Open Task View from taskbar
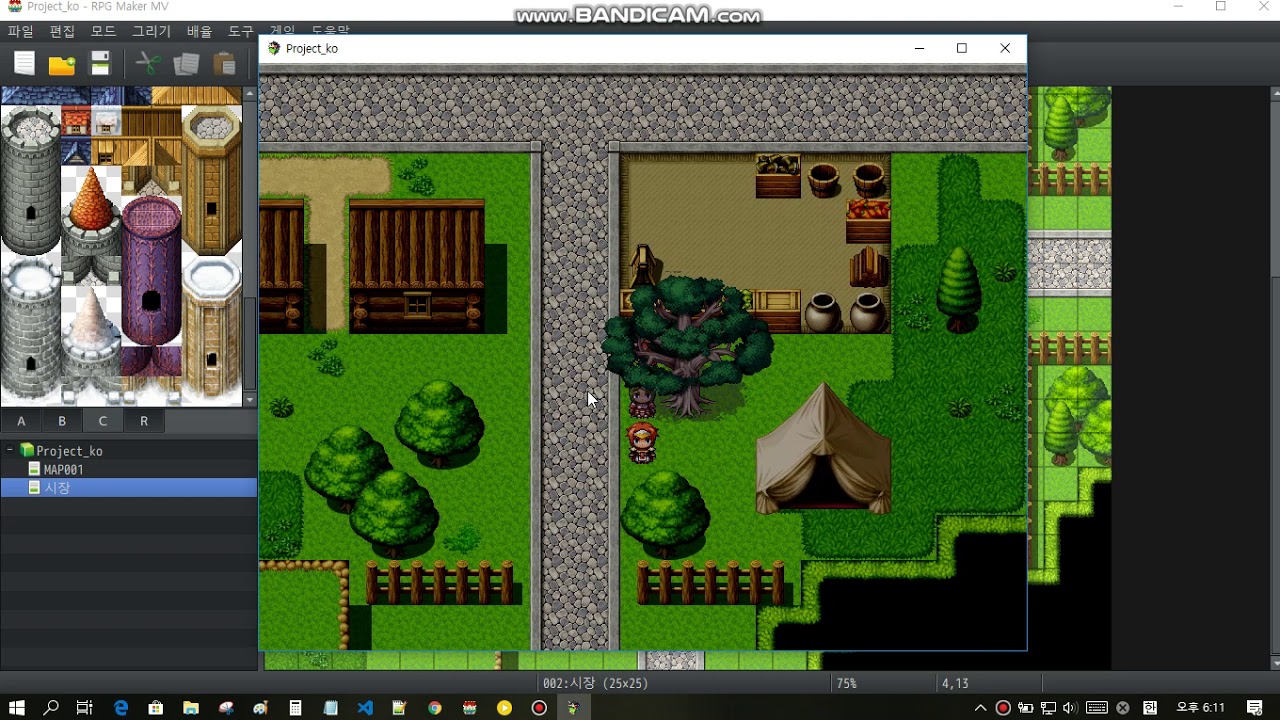 tap(85, 708)
